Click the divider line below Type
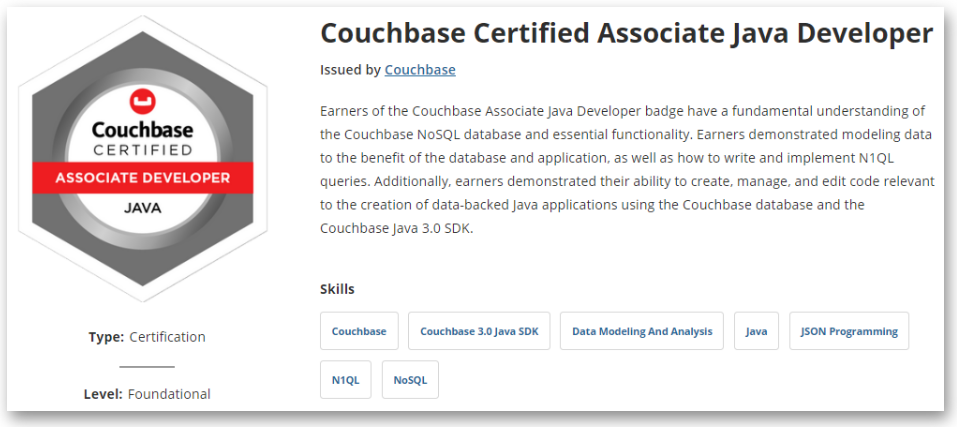Screen dimensions: 957x427 coord(147,367)
